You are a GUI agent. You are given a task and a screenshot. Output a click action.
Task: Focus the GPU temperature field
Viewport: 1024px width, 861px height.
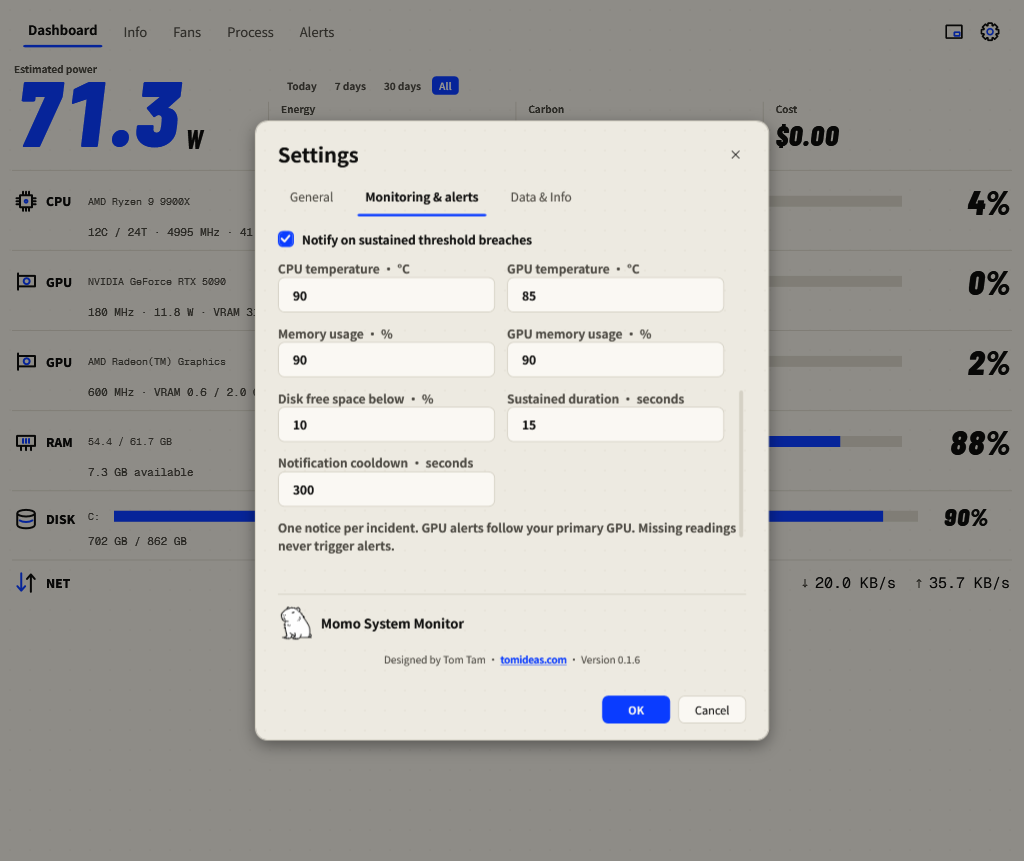615,295
